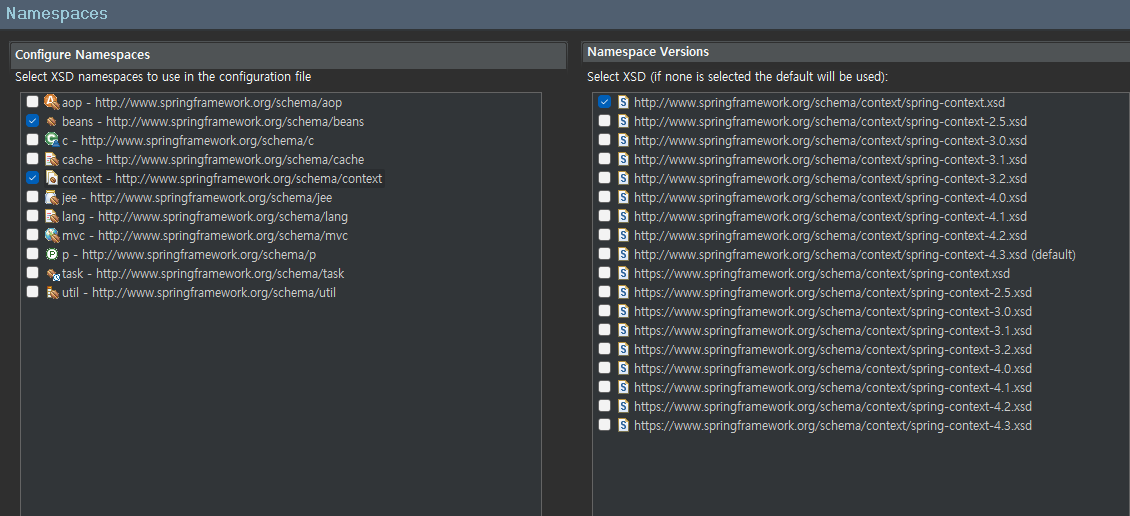The image size is (1130, 516).
Task: Click the Namespace Versions section header
Action: [x=855, y=52]
